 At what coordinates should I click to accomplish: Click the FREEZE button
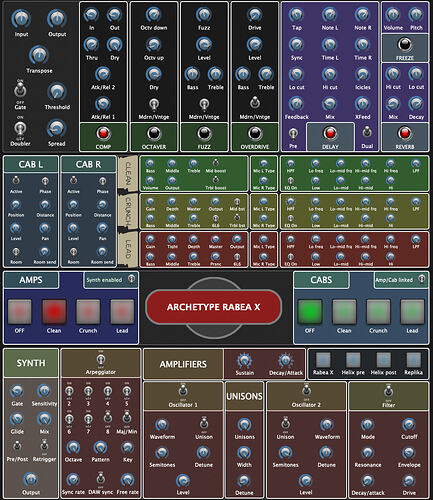point(405,44)
